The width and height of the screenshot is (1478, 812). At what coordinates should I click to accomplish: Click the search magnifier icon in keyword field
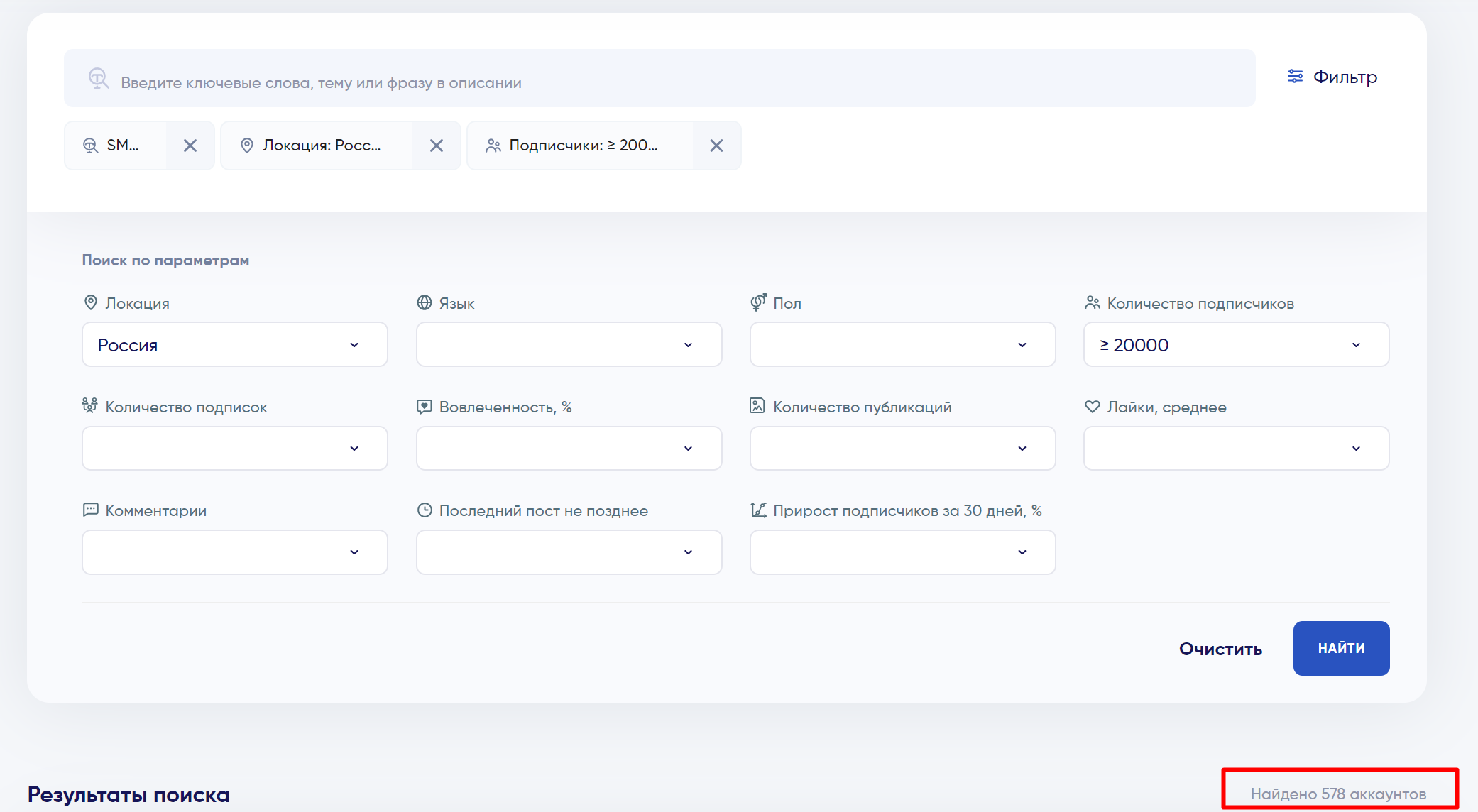(x=98, y=78)
